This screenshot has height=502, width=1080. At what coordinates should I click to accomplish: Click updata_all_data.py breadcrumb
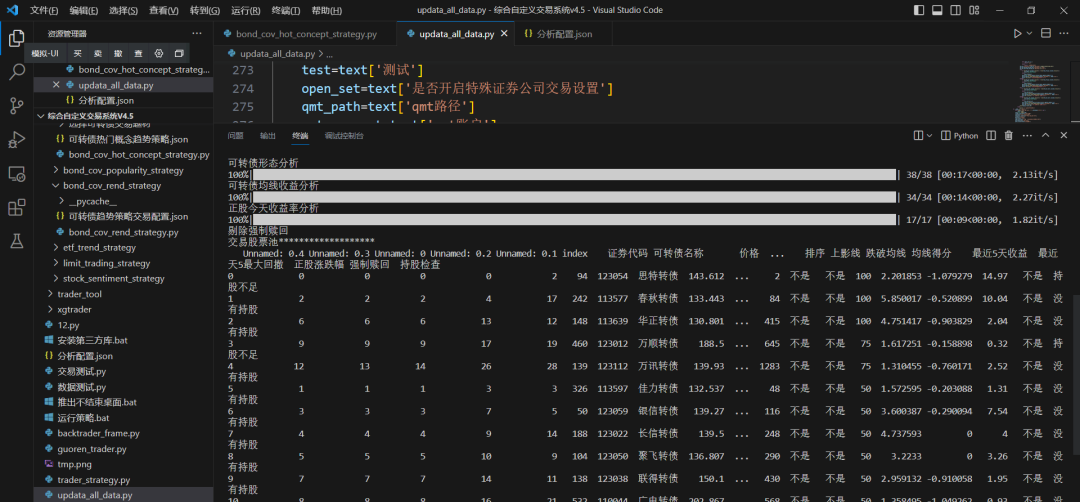(x=278, y=53)
